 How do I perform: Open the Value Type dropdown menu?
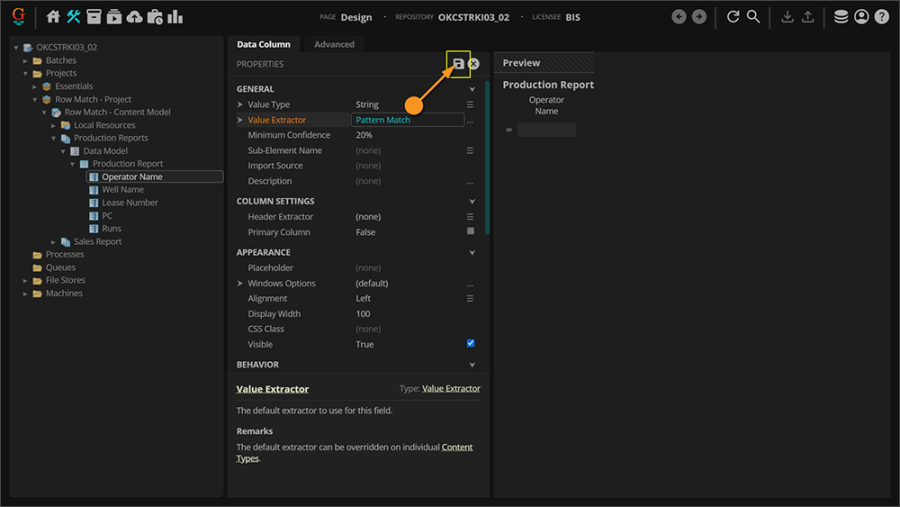click(x=470, y=105)
